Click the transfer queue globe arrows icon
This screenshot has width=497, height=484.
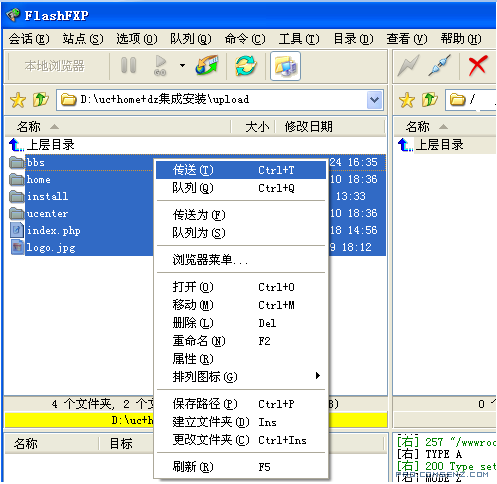coord(207,65)
